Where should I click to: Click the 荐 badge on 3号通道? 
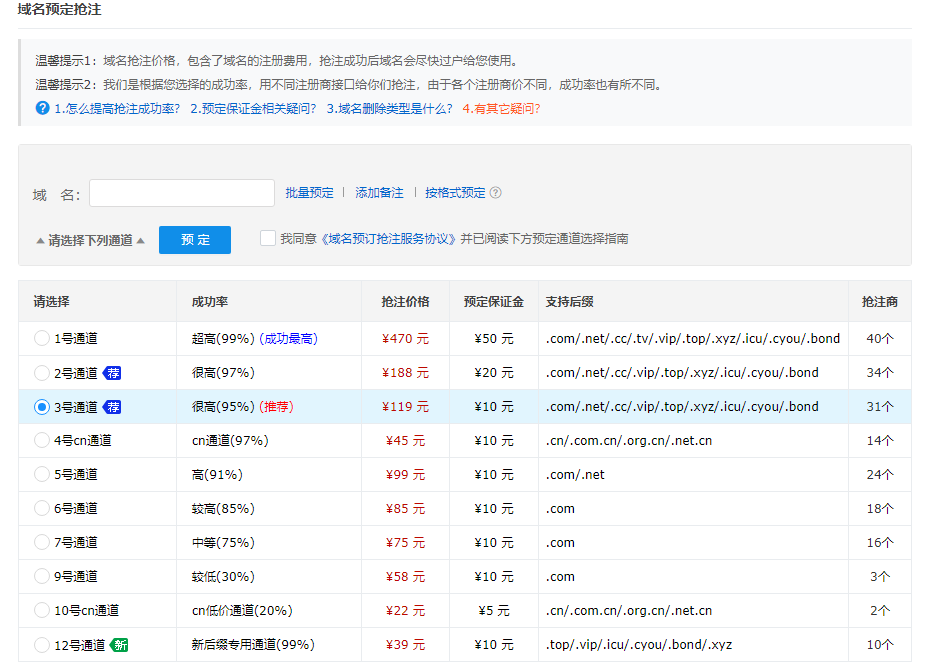[x=112, y=406]
